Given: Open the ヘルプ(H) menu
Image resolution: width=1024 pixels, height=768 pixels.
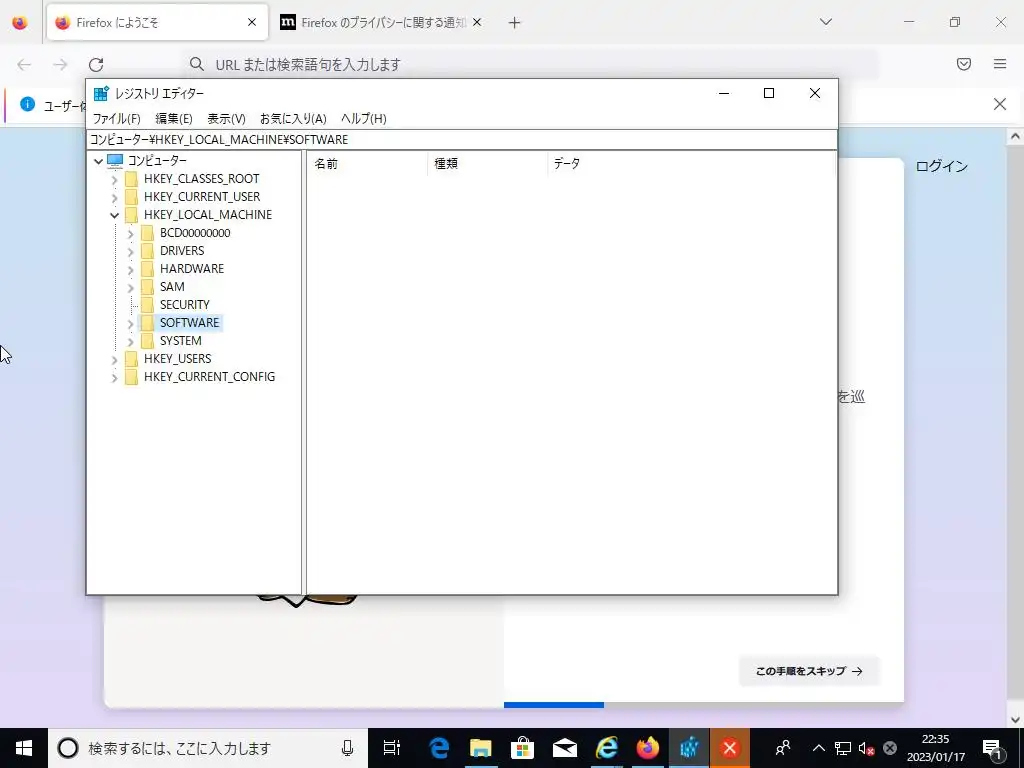Looking at the screenshot, I should (x=363, y=118).
